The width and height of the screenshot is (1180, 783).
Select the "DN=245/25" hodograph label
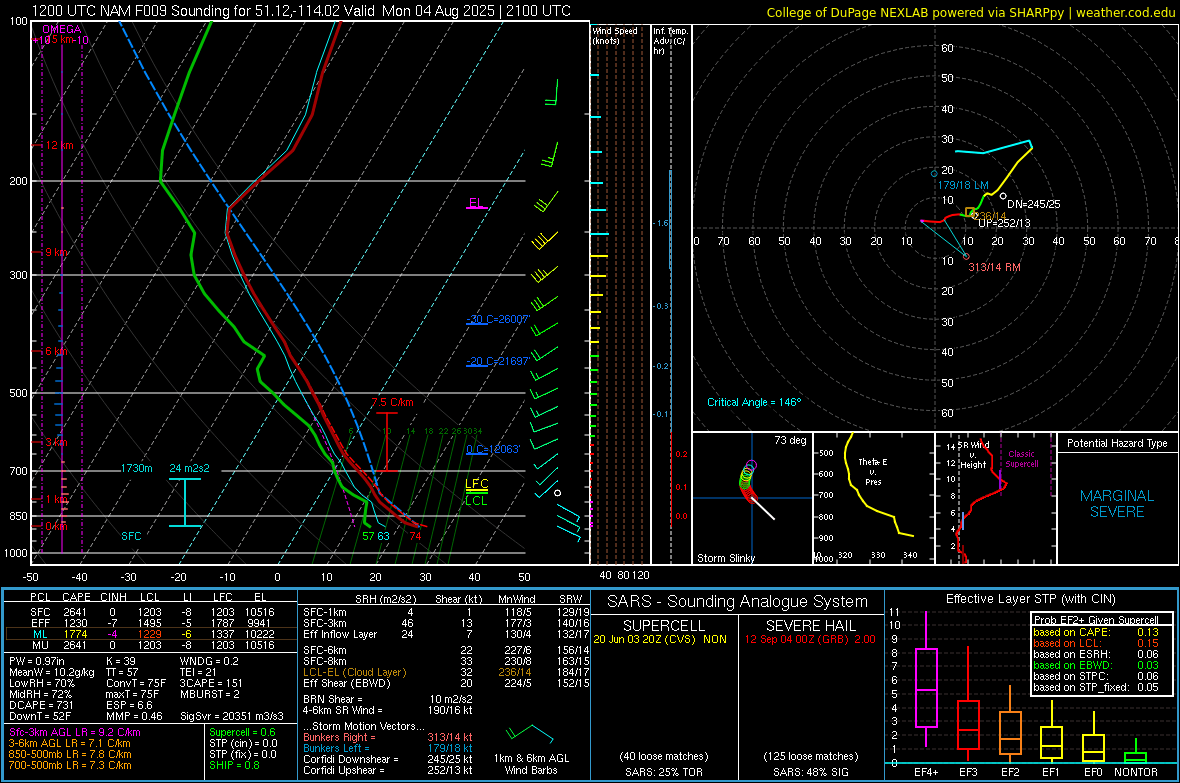point(1034,204)
